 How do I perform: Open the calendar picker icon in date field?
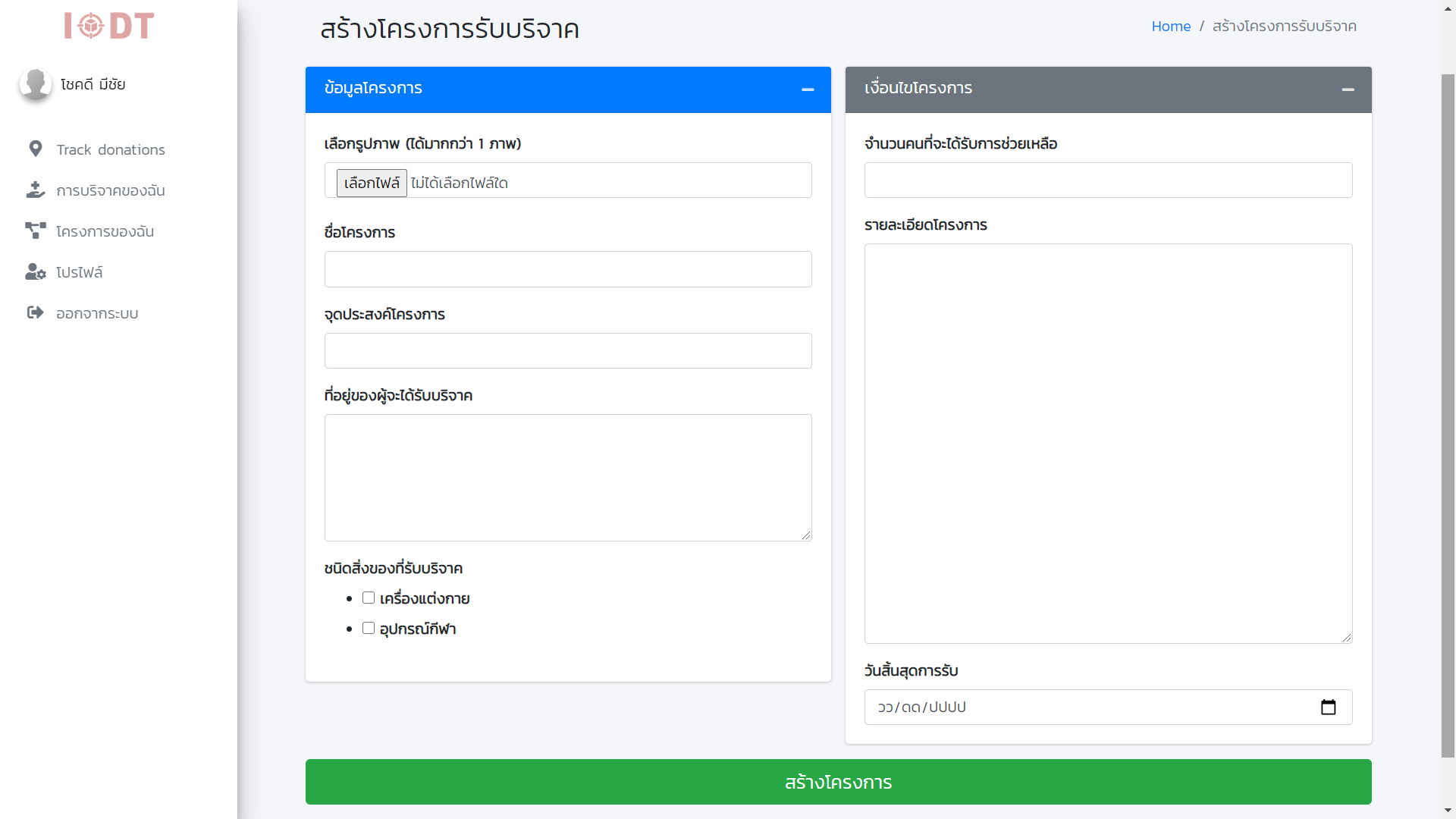[x=1328, y=708]
